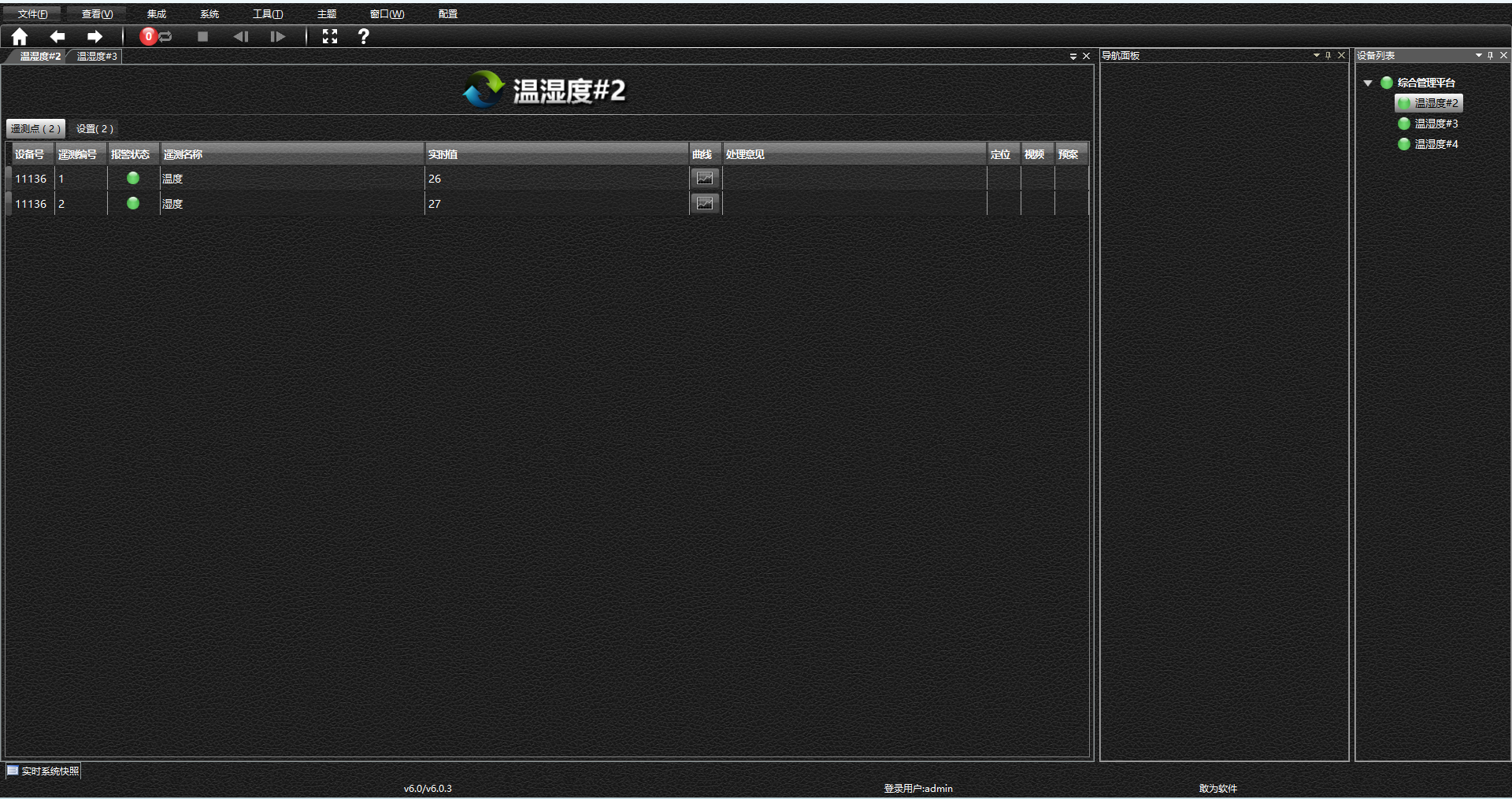
Task: Sort by the 遥测编号 column header
Action: 80,154
